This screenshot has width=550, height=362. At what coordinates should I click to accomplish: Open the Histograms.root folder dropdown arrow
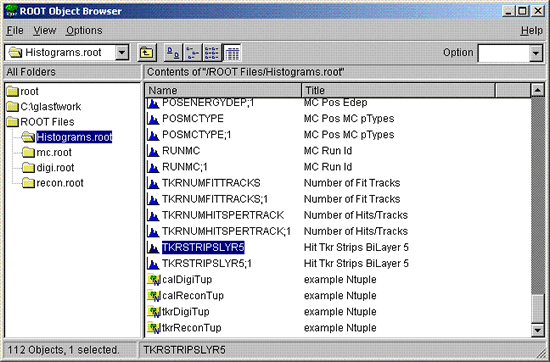[122, 53]
